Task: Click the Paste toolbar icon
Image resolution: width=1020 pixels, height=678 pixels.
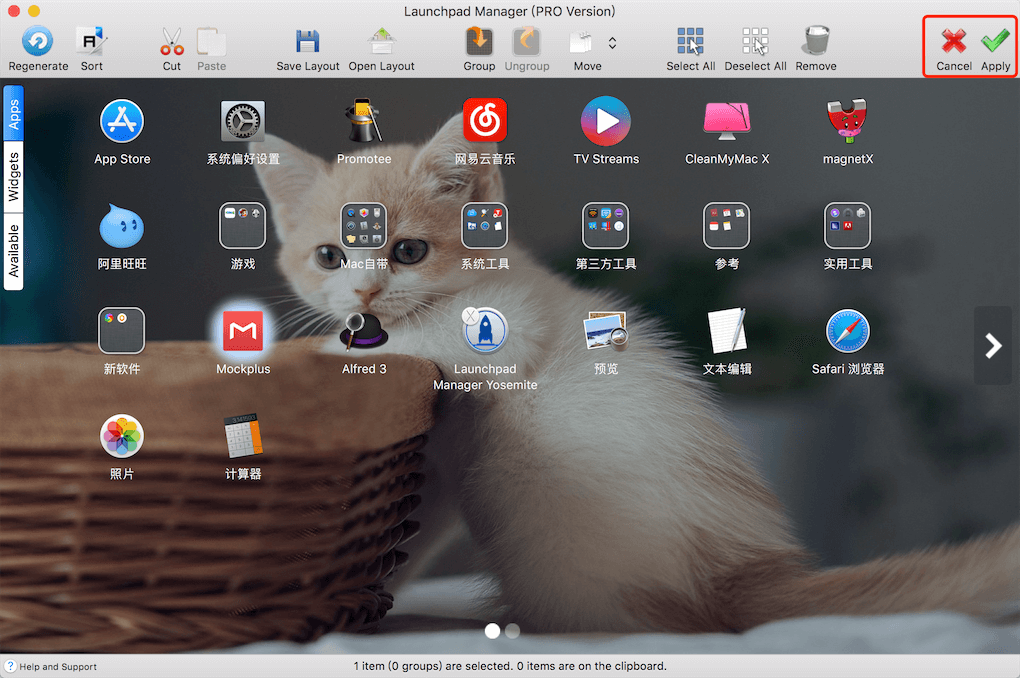Action: pyautogui.click(x=211, y=42)
